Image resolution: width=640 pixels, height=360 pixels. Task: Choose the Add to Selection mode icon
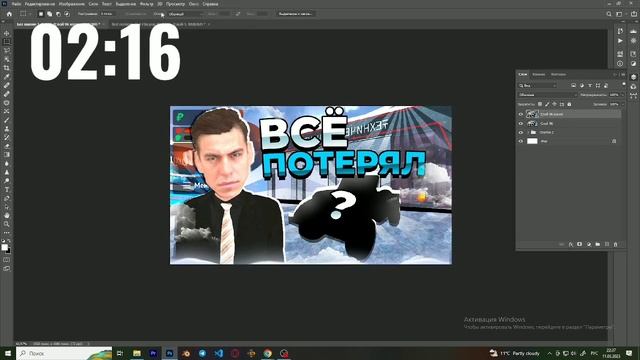49,14
